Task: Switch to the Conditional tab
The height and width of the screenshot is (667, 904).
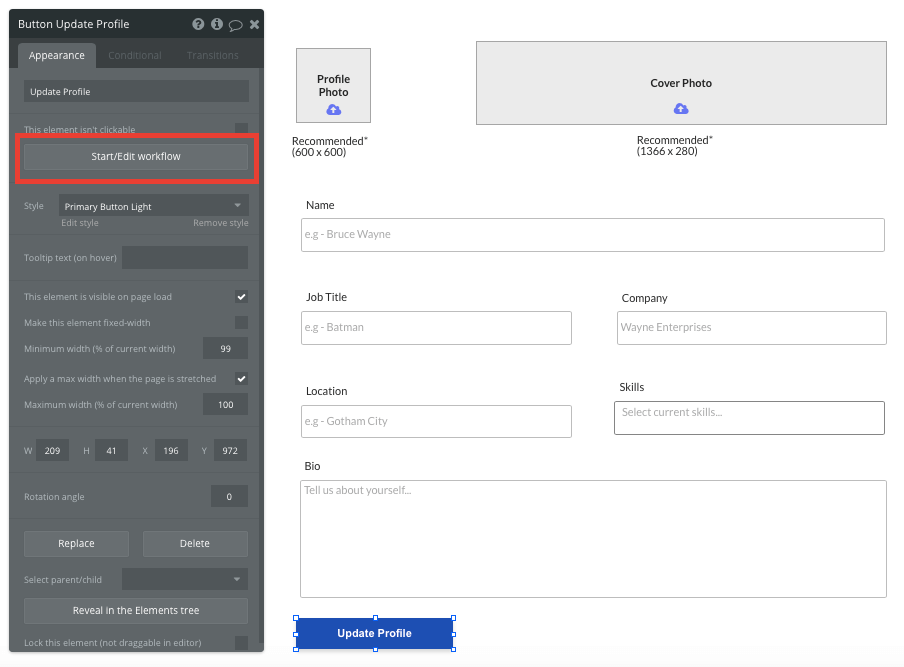Action: click(134, 55)
